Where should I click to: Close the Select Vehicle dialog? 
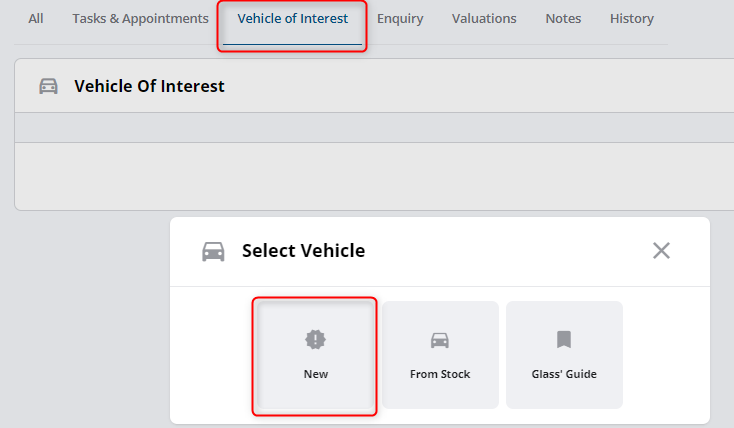(x=661, y=251)
